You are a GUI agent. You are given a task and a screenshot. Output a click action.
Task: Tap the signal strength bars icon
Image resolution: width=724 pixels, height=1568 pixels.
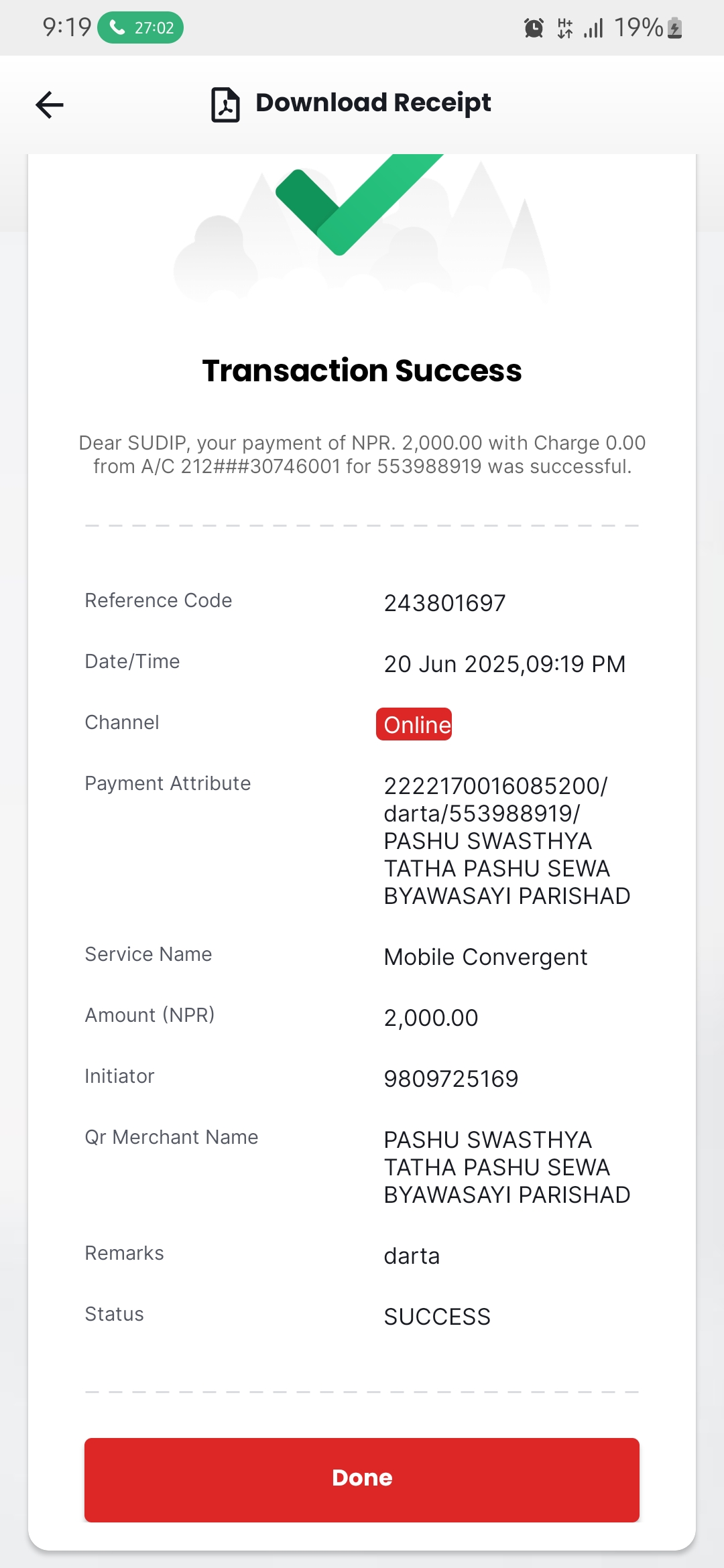tap(593, 28)
